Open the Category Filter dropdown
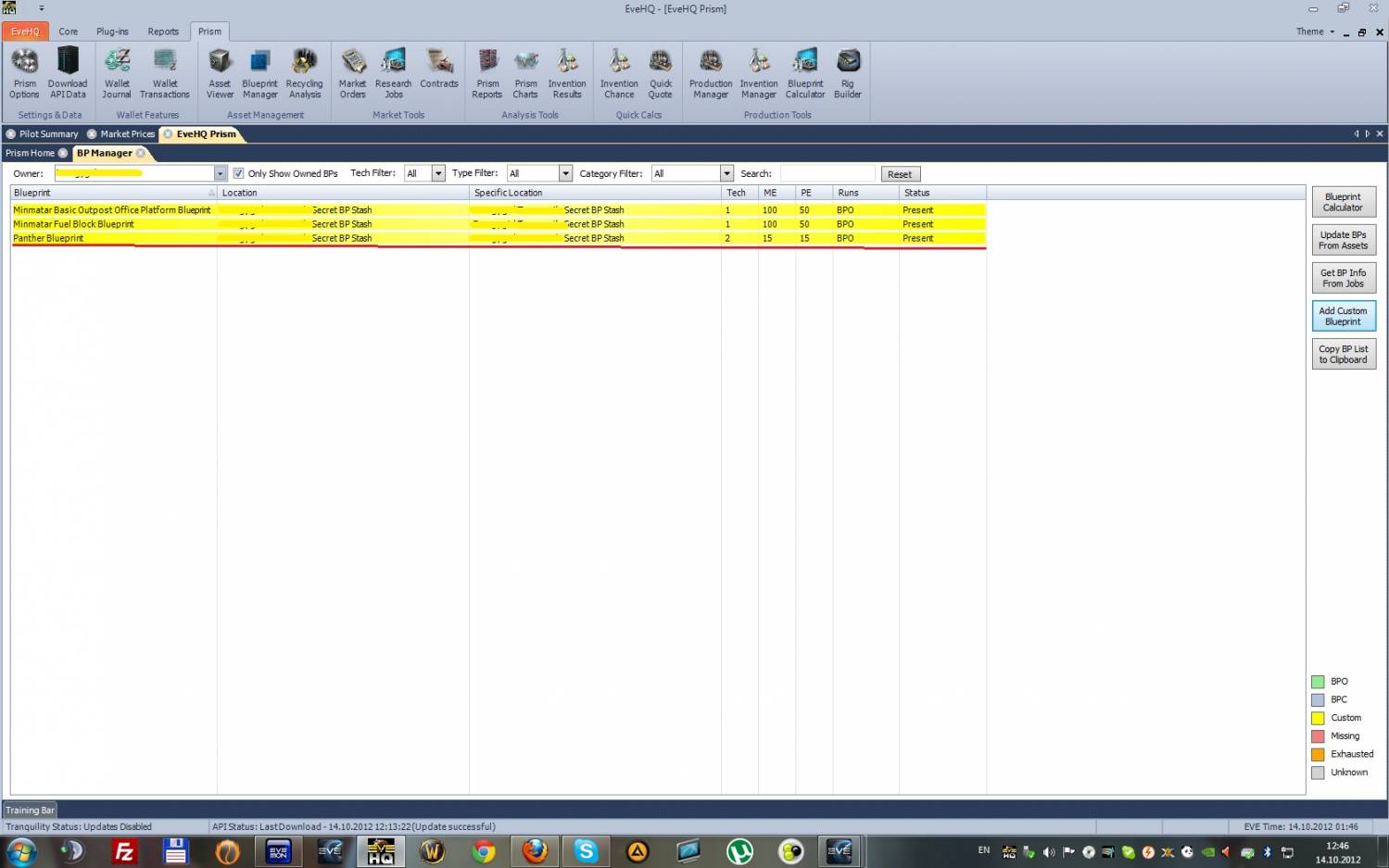This screenshot has width=1389, height=868. (726, 173)
